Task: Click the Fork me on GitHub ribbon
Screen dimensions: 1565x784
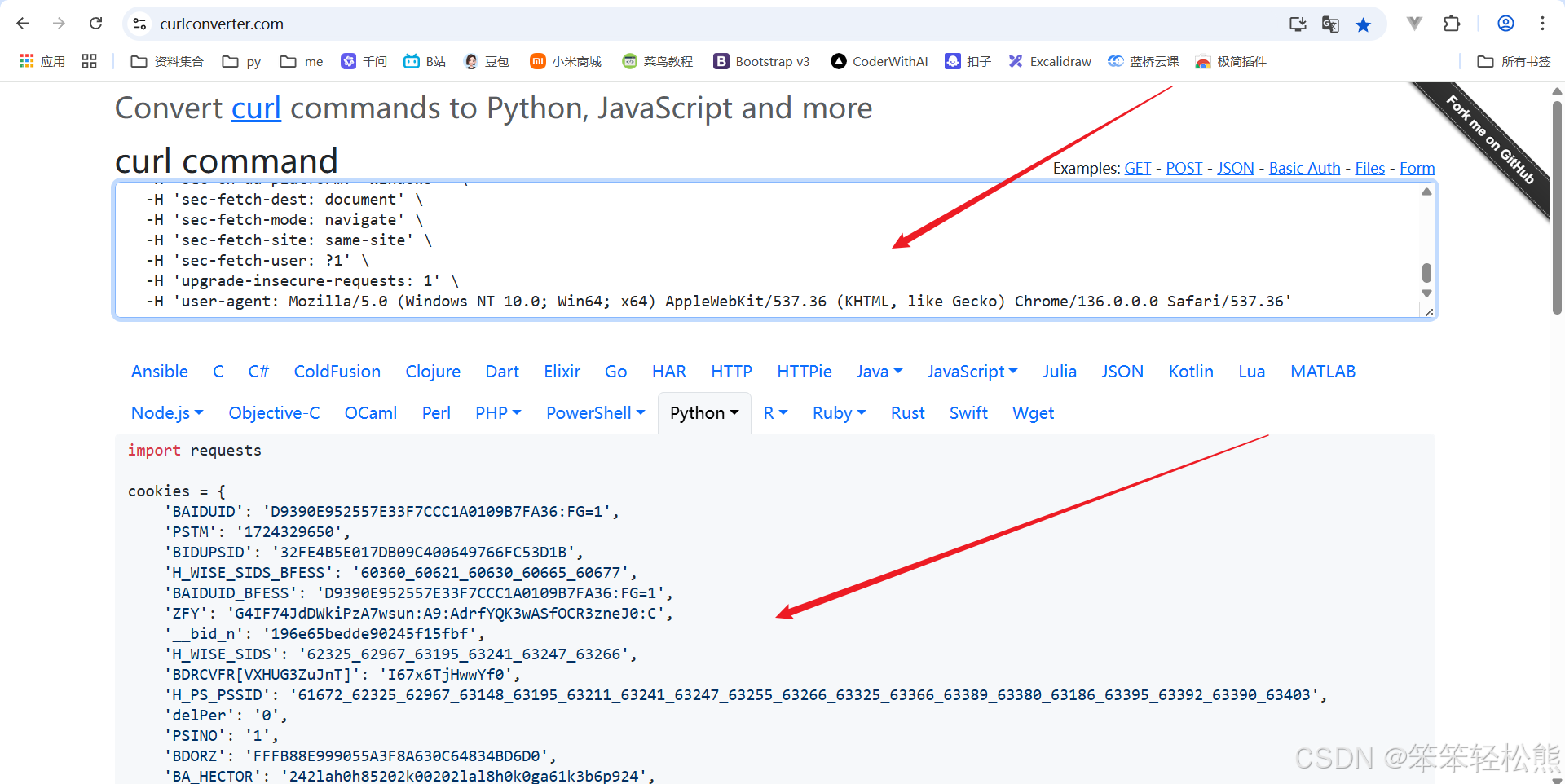Action: (1490, 140)
